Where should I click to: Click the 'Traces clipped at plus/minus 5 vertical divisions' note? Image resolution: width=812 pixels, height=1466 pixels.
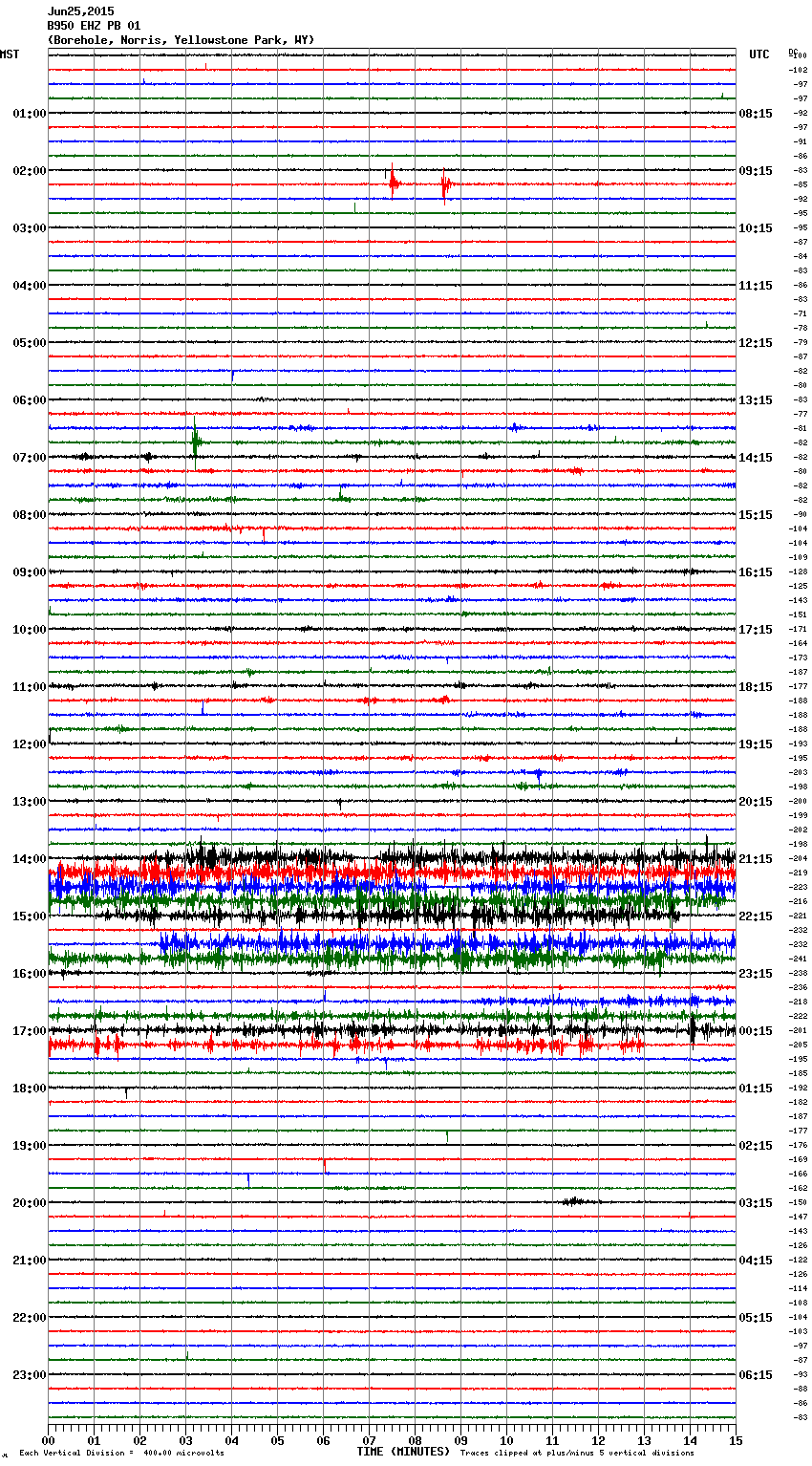577,1454
